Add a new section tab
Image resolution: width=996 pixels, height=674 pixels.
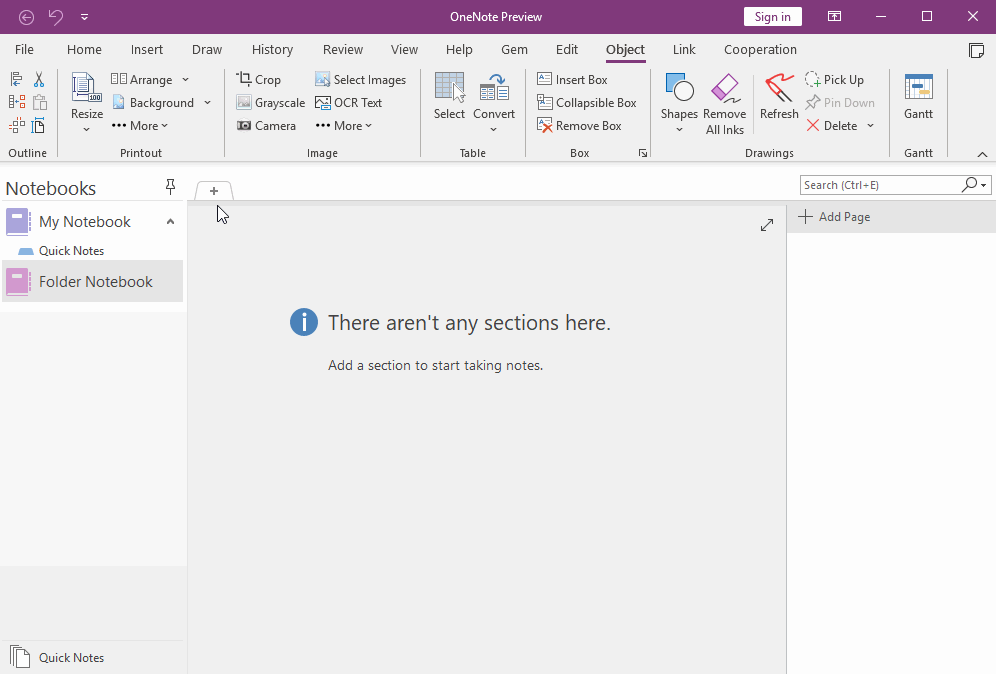(x=214, y=191)
